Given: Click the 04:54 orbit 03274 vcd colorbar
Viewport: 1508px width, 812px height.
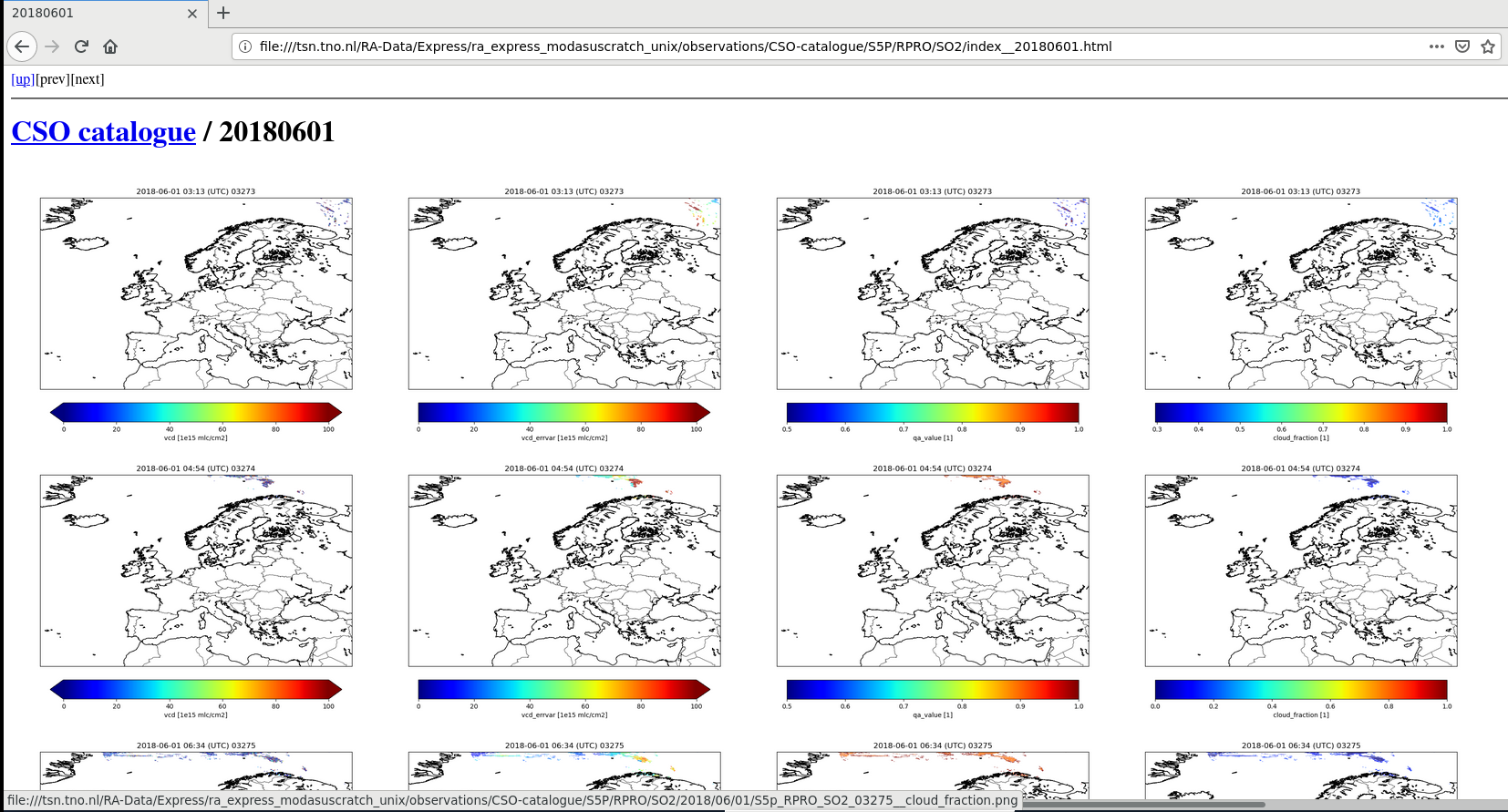Looking at the screenshot, I should click(196, 690).
